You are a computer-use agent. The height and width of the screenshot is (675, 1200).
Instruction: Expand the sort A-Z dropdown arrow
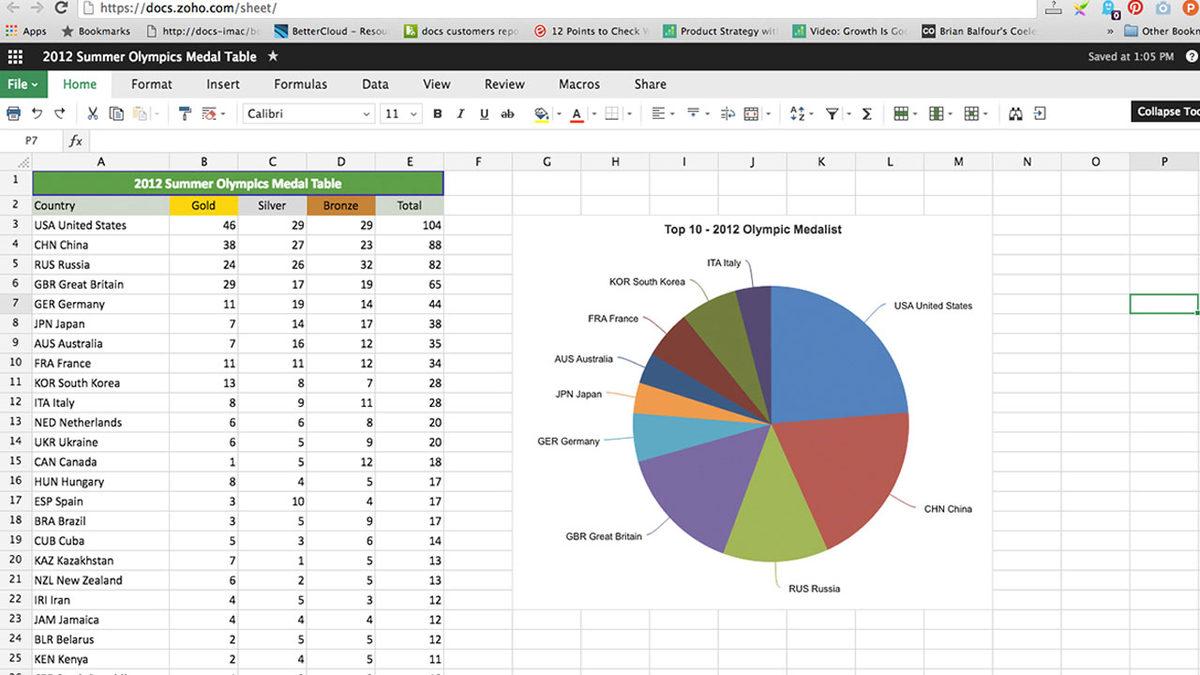812,113
